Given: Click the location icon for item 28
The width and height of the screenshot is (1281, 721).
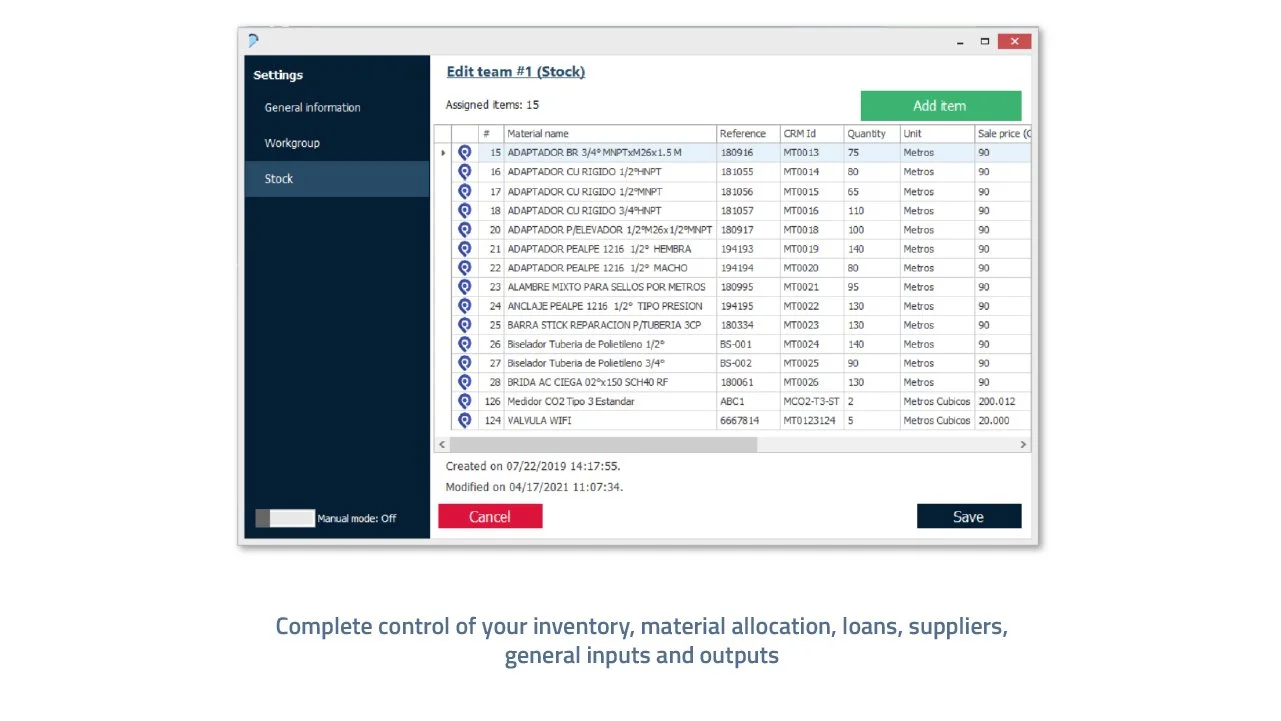Looking at the screenshot, I should (x=464, y=382).
